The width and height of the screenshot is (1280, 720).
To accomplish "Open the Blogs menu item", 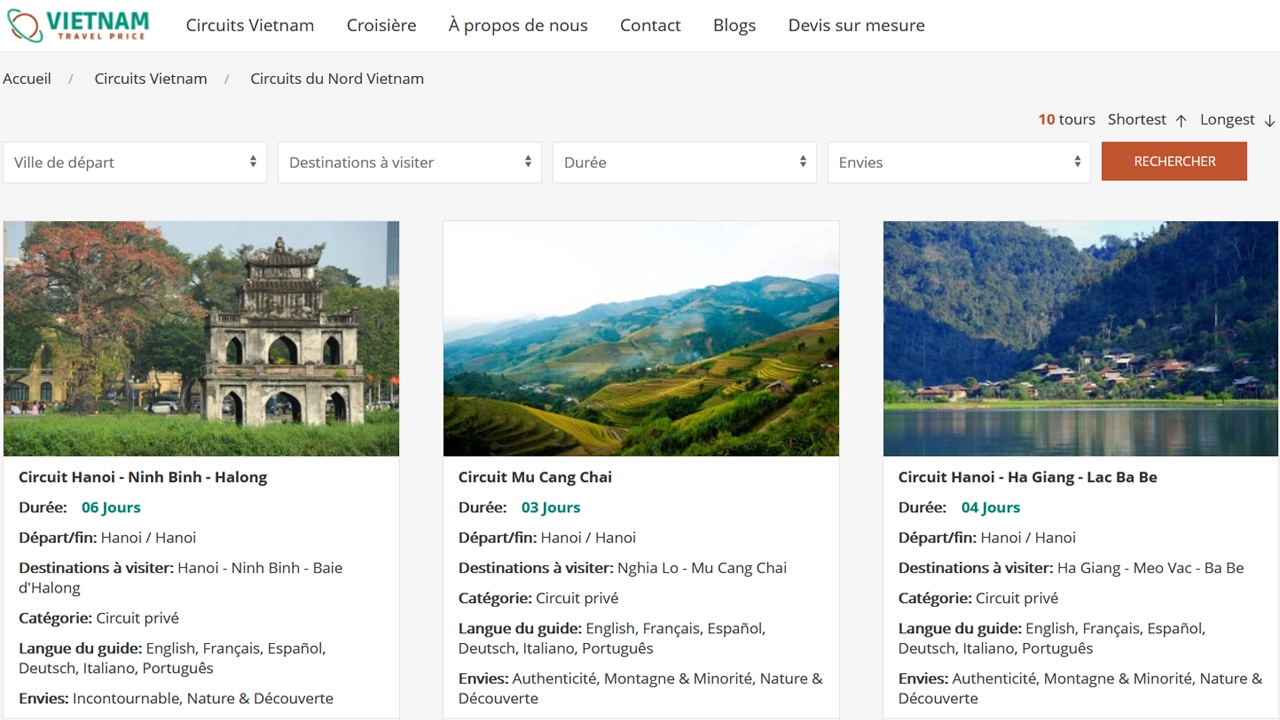I will [x=734, y=25].
